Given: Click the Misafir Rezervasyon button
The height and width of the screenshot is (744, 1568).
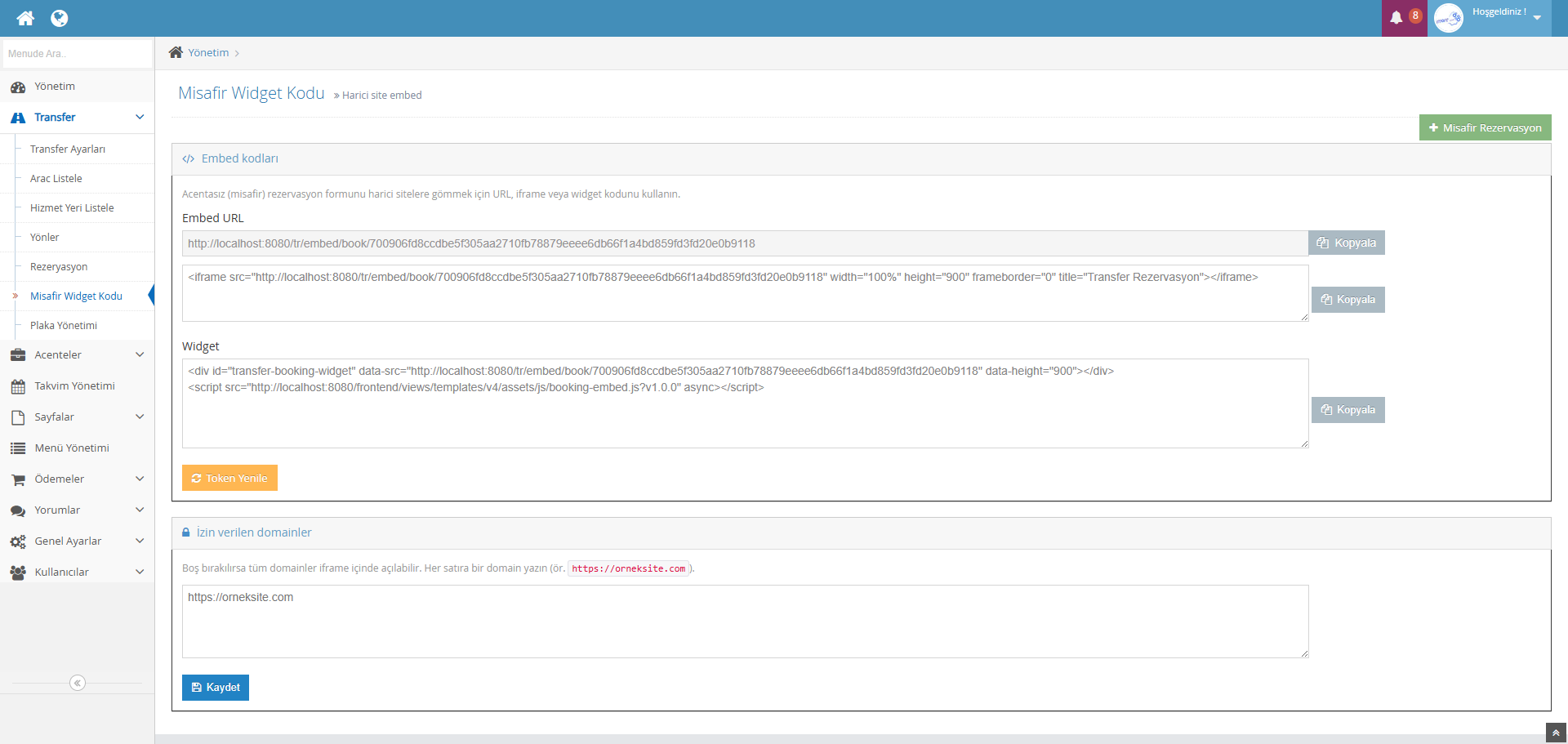Looking at the screenshot, I should point(1485,127).
